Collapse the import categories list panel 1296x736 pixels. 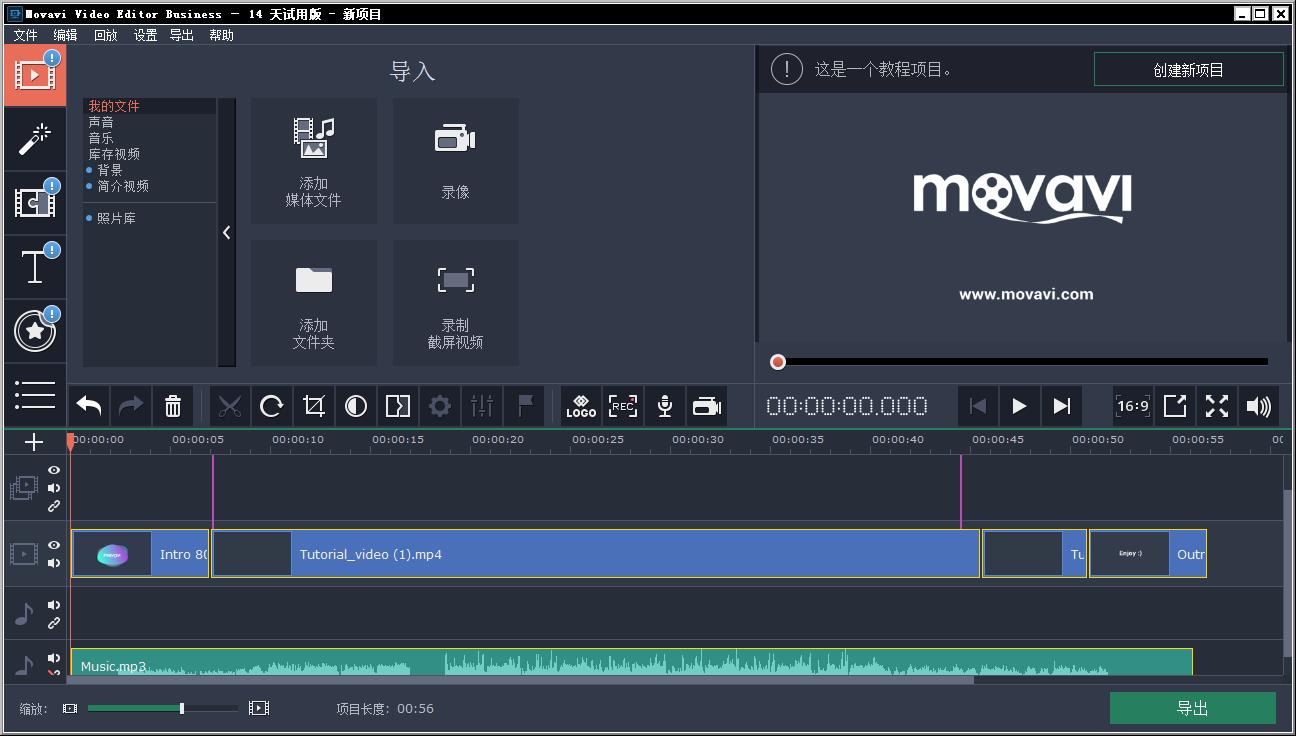(x=226, y=232)
